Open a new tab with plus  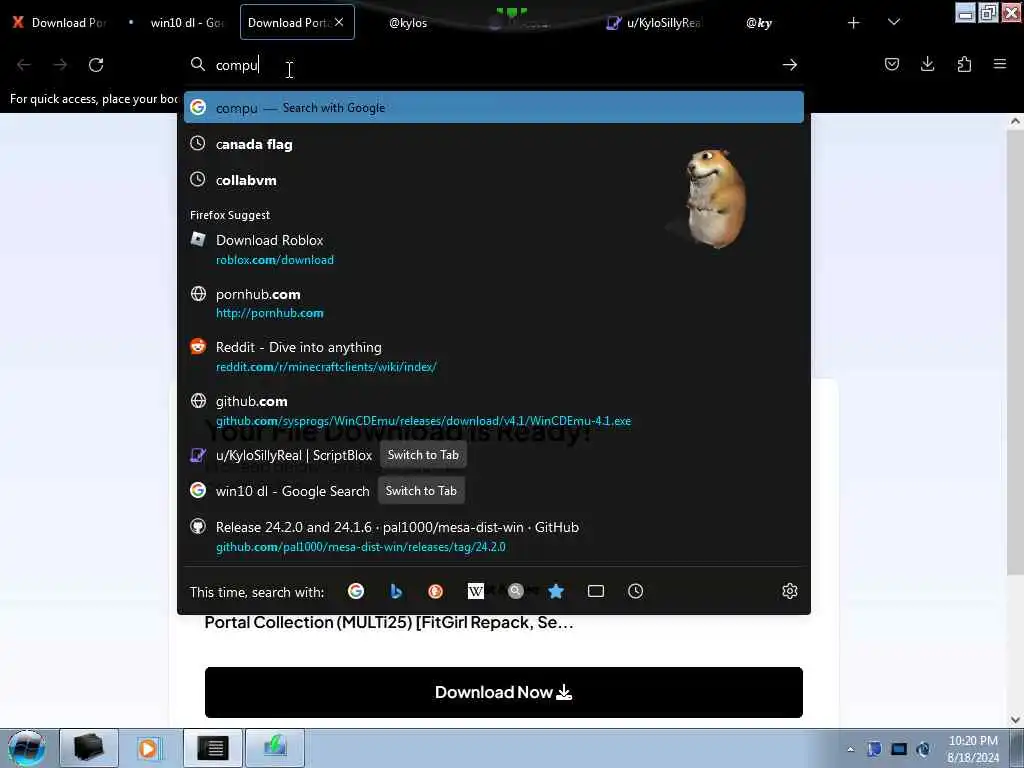click(854, 23)
